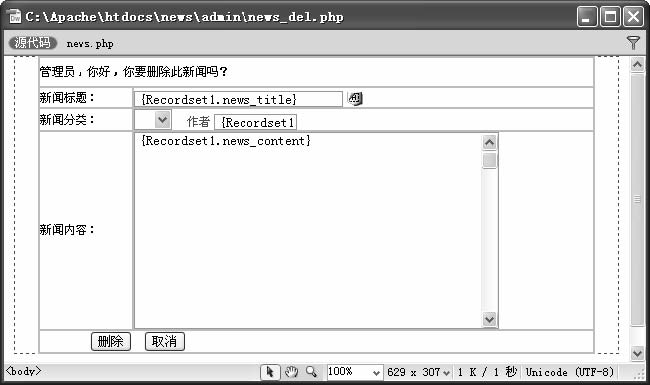Viewport: 650px width, 385px height.
Task: Click the document vertical scrollbar thumb
Action: [x=637, y=199]
